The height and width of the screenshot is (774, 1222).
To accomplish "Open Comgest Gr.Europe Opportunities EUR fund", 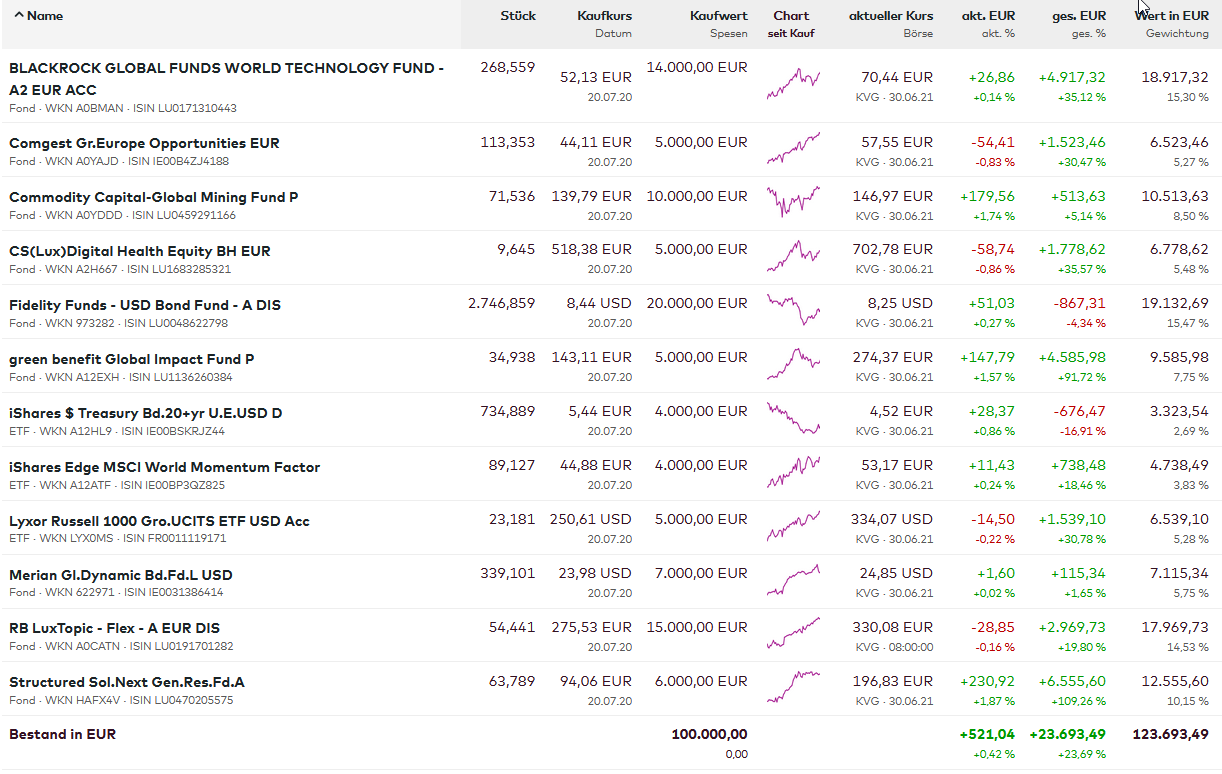I will 144,143.
